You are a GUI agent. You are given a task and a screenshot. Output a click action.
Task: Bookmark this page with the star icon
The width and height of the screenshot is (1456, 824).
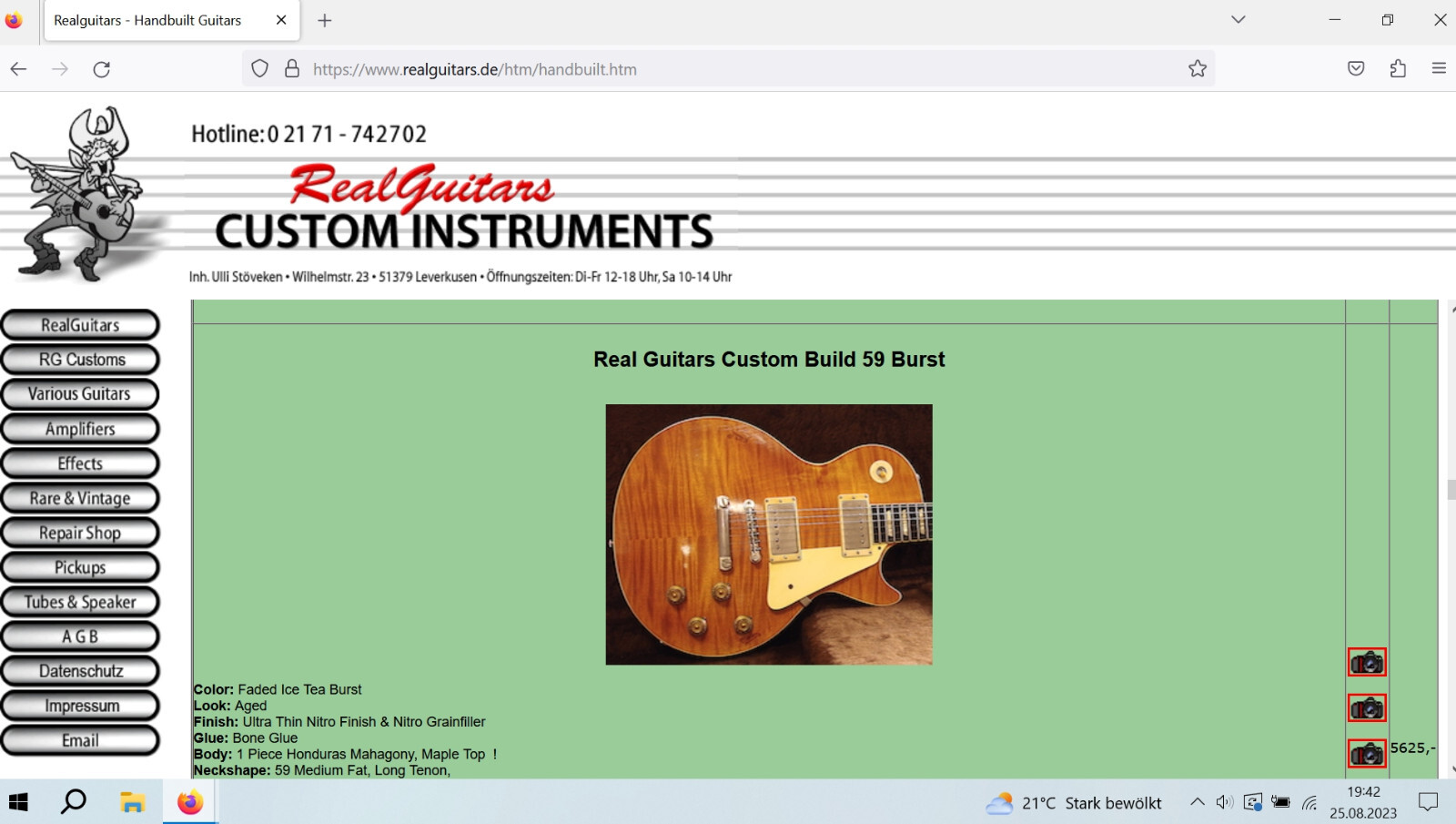click(1198, 69)
